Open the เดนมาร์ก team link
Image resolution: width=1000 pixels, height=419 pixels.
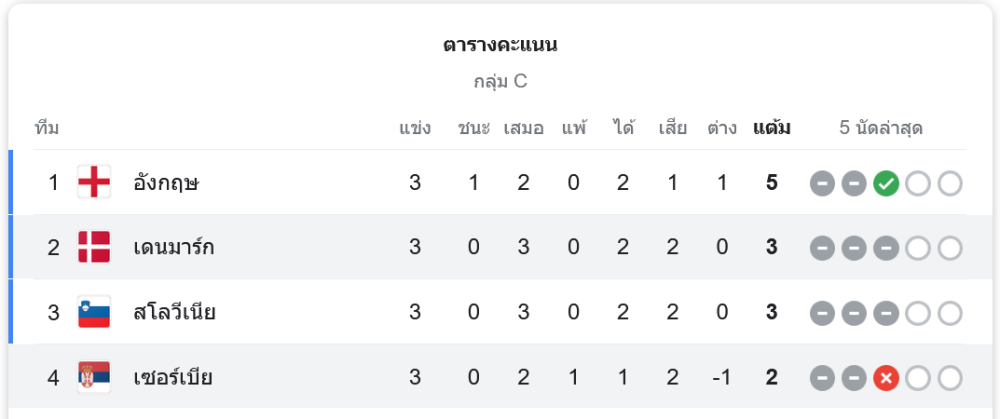click(174, 247)
